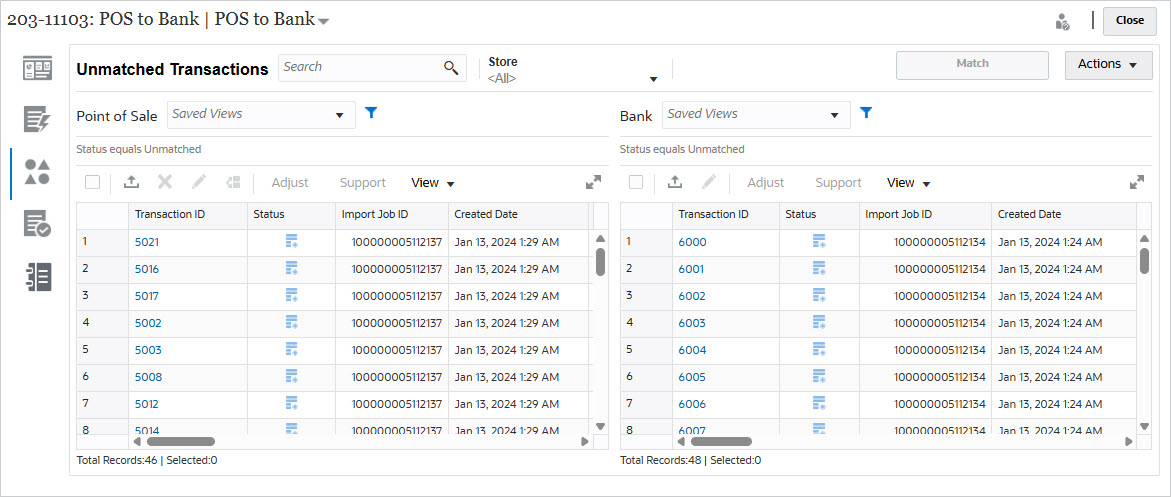Click the search magnifier icon
Viewport: 1171px width, 497px height.
pyautogui.click(x=451, y=68)
